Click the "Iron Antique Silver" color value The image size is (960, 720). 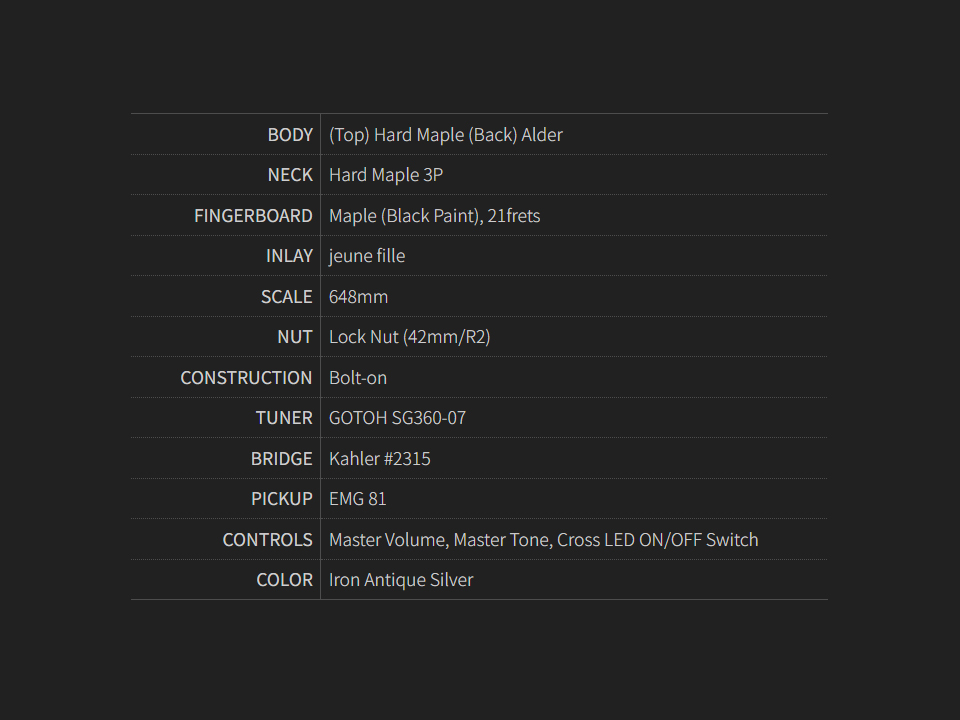[x=401, y=580]
